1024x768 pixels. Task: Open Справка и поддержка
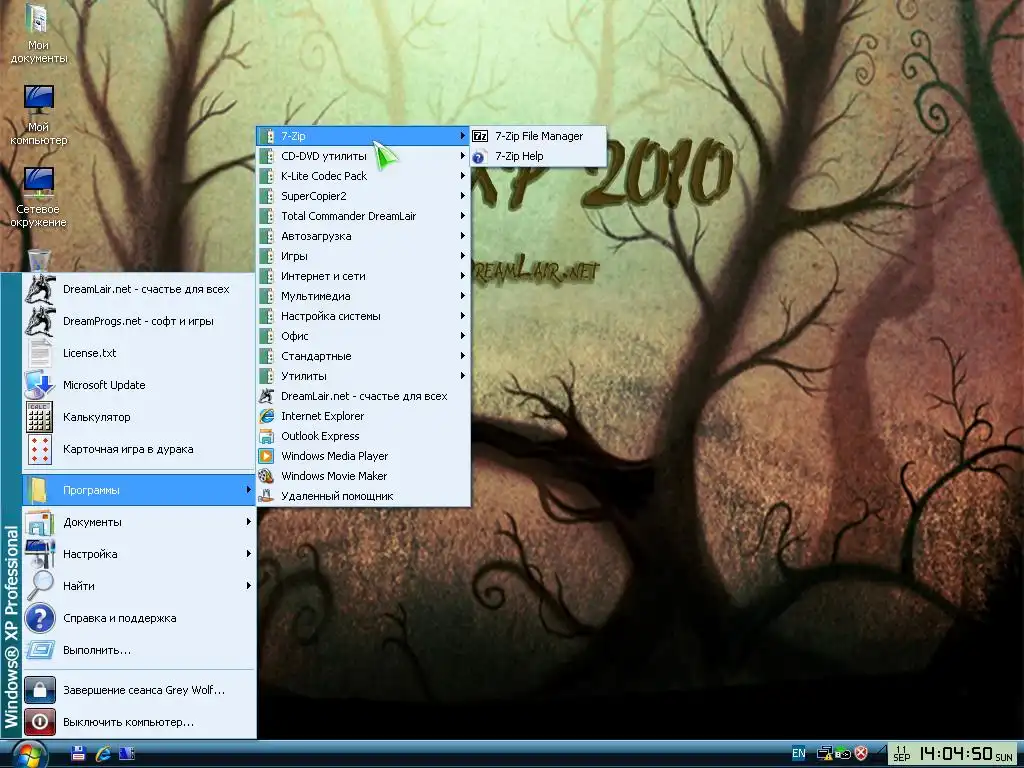point(138,618)
